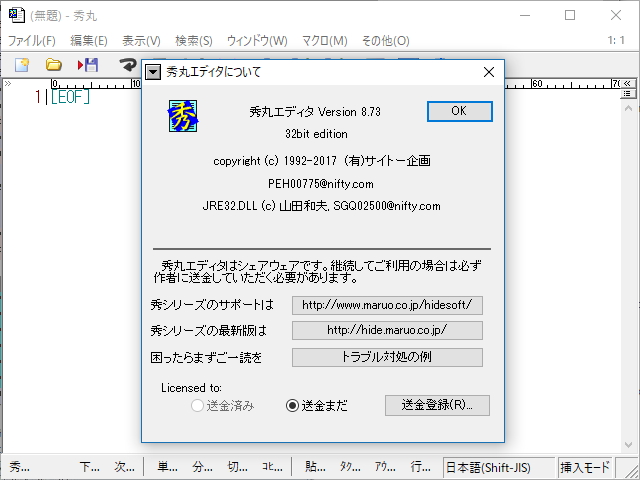Click the 貼... function key button

point(315,466)
